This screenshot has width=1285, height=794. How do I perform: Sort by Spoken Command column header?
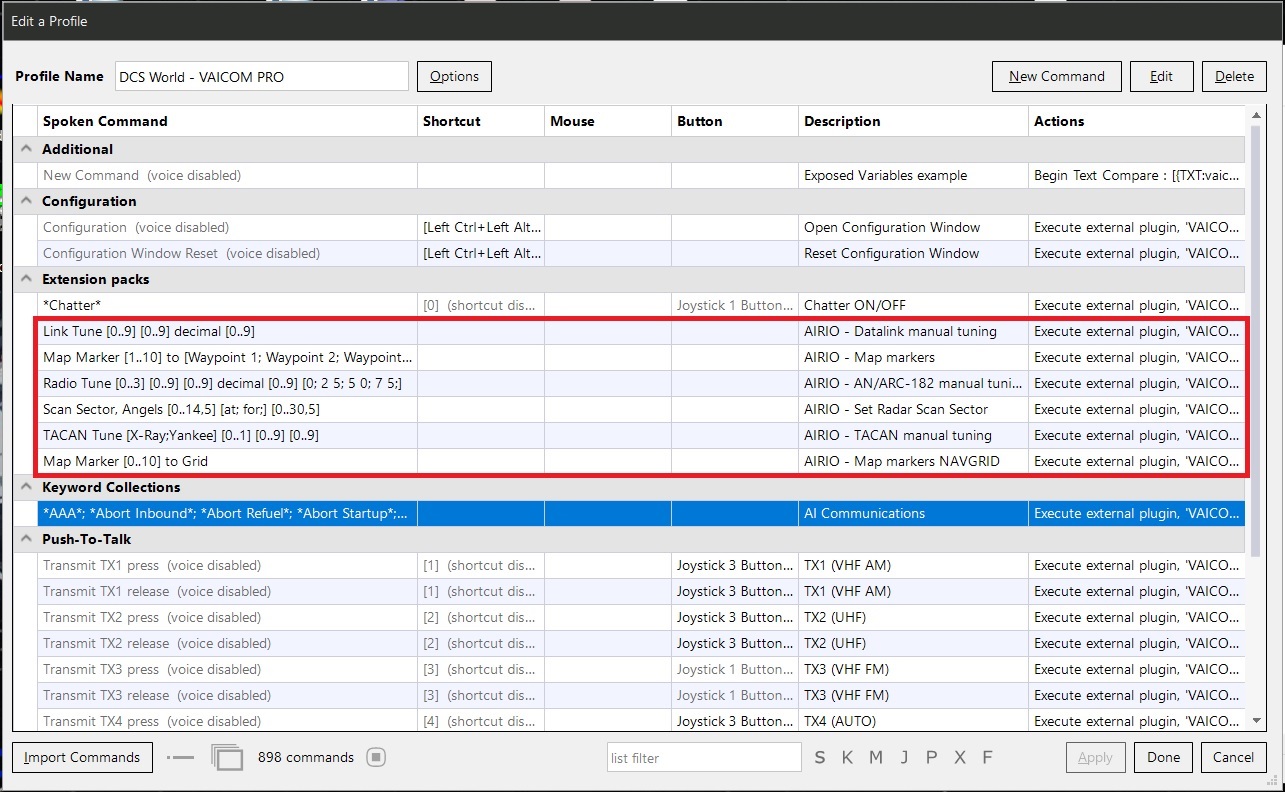point(227,121)
